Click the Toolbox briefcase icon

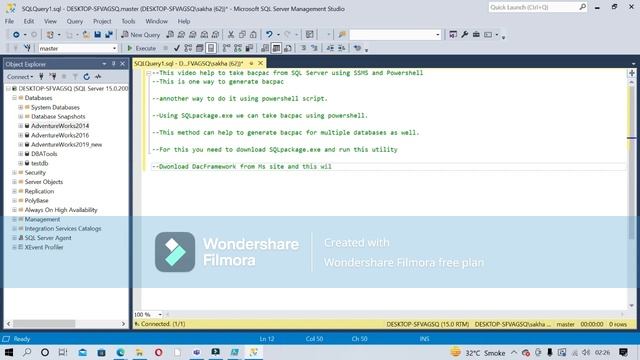click(476, 35)
